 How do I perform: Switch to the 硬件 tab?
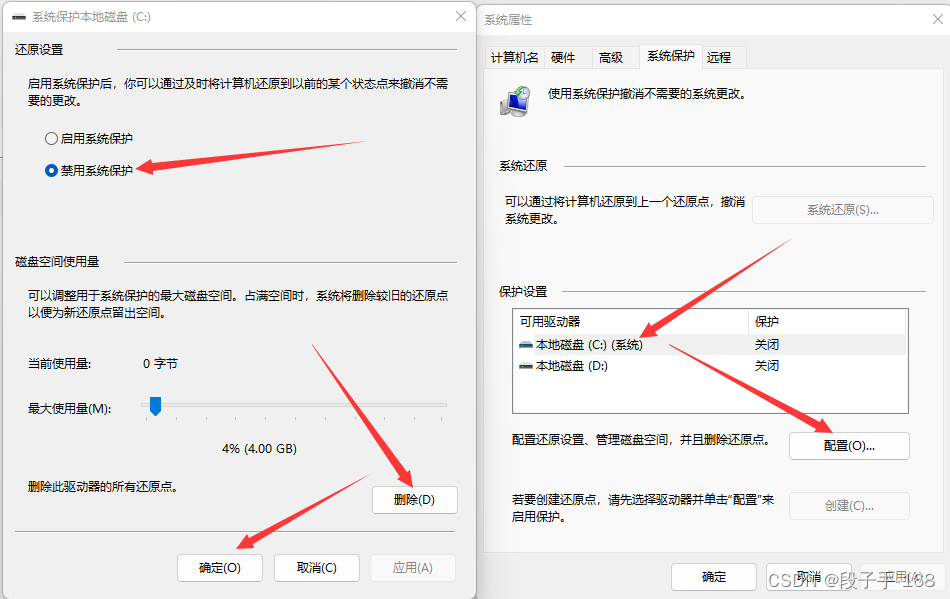coord(565,57)
